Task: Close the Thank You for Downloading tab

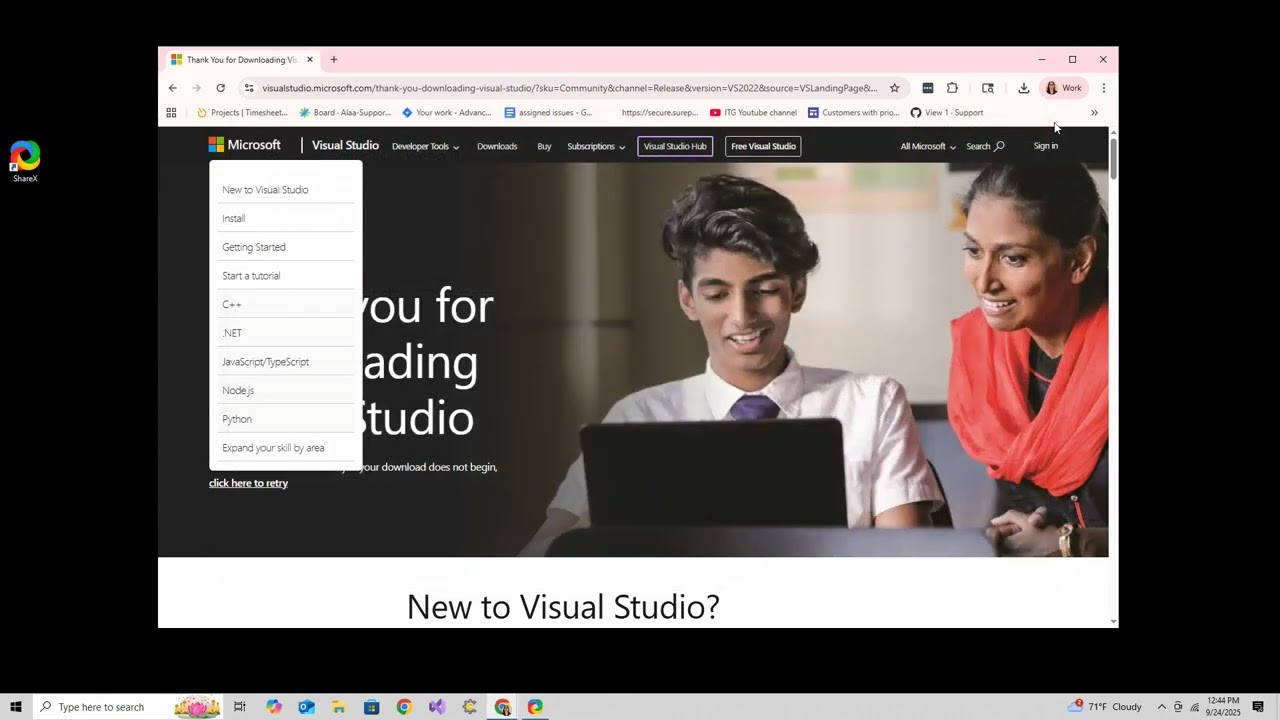Action: tap(310, 60)
